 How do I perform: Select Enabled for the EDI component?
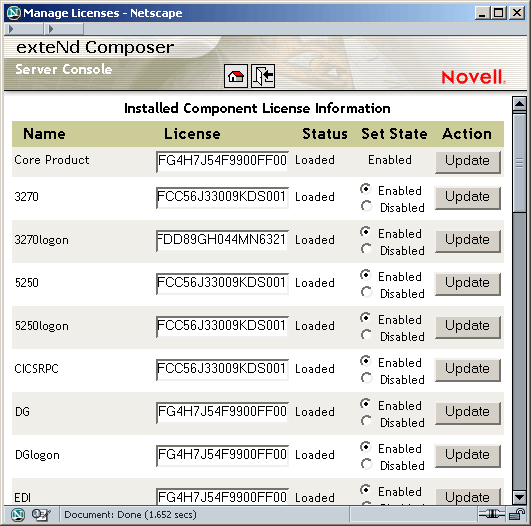tap(366, 490)
